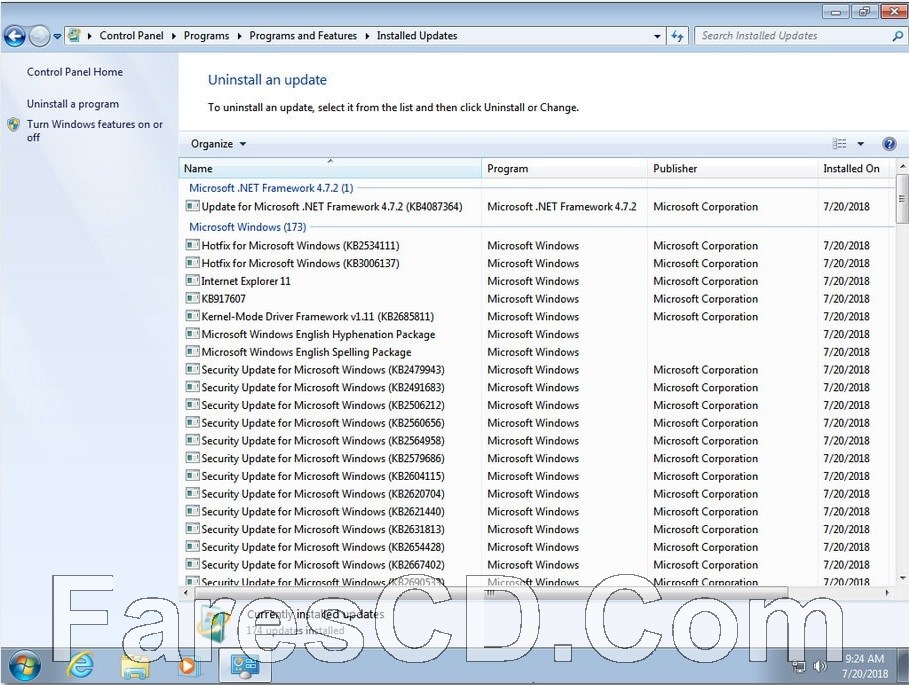Image resolution: width=909 pixels, height=685 pixels.
Task: Open Windows Explorer from the taskbar
Action: coord(135,666)
